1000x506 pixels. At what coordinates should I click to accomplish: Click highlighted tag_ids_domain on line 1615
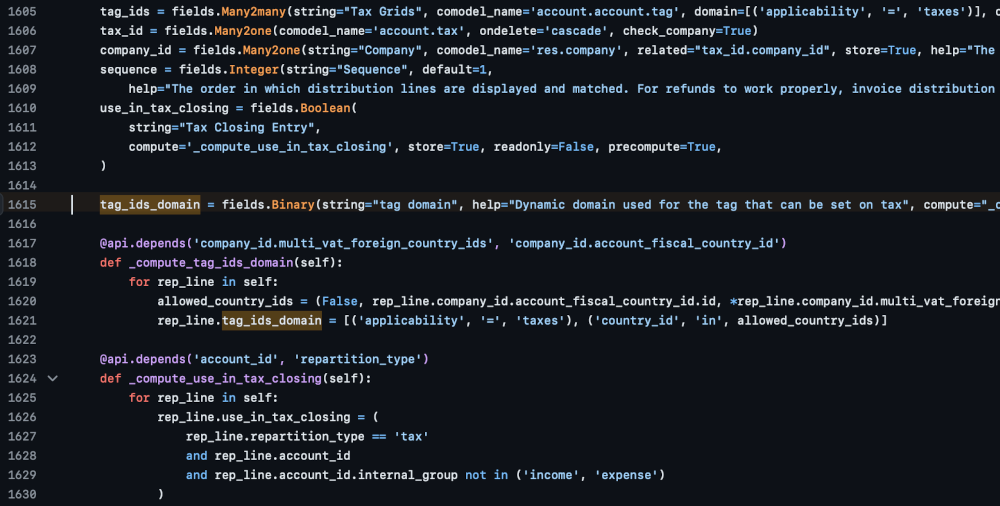[x=150, y=205]
